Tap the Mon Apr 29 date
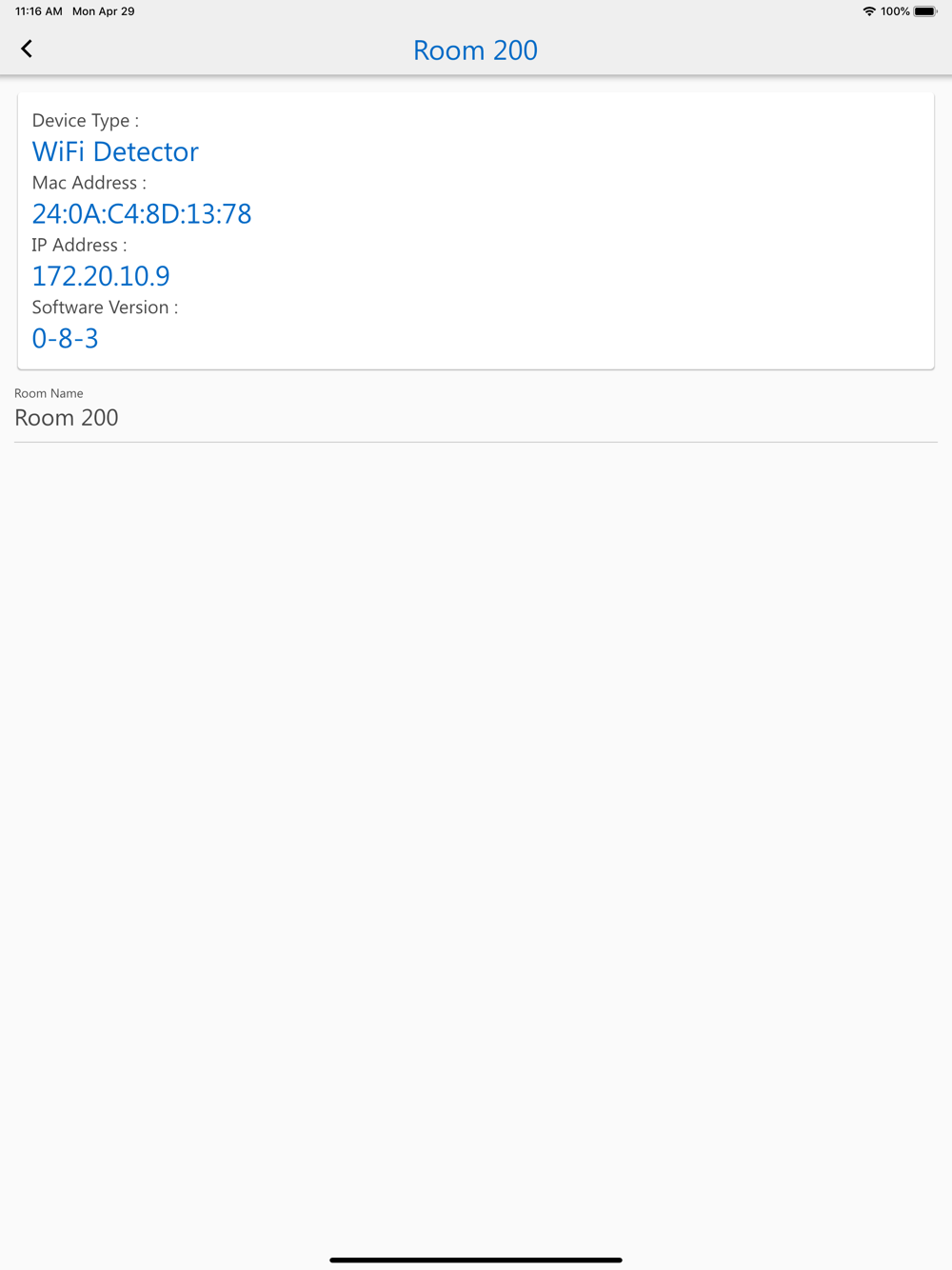This screenshot has height=1270, width=952. coord(104,11)
